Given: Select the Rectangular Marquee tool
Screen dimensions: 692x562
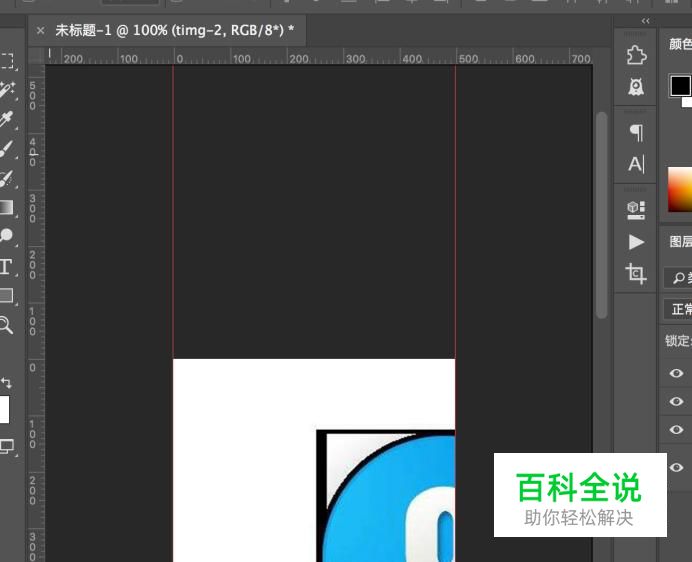Looking at the screenshot, I should tap(7, 60).
